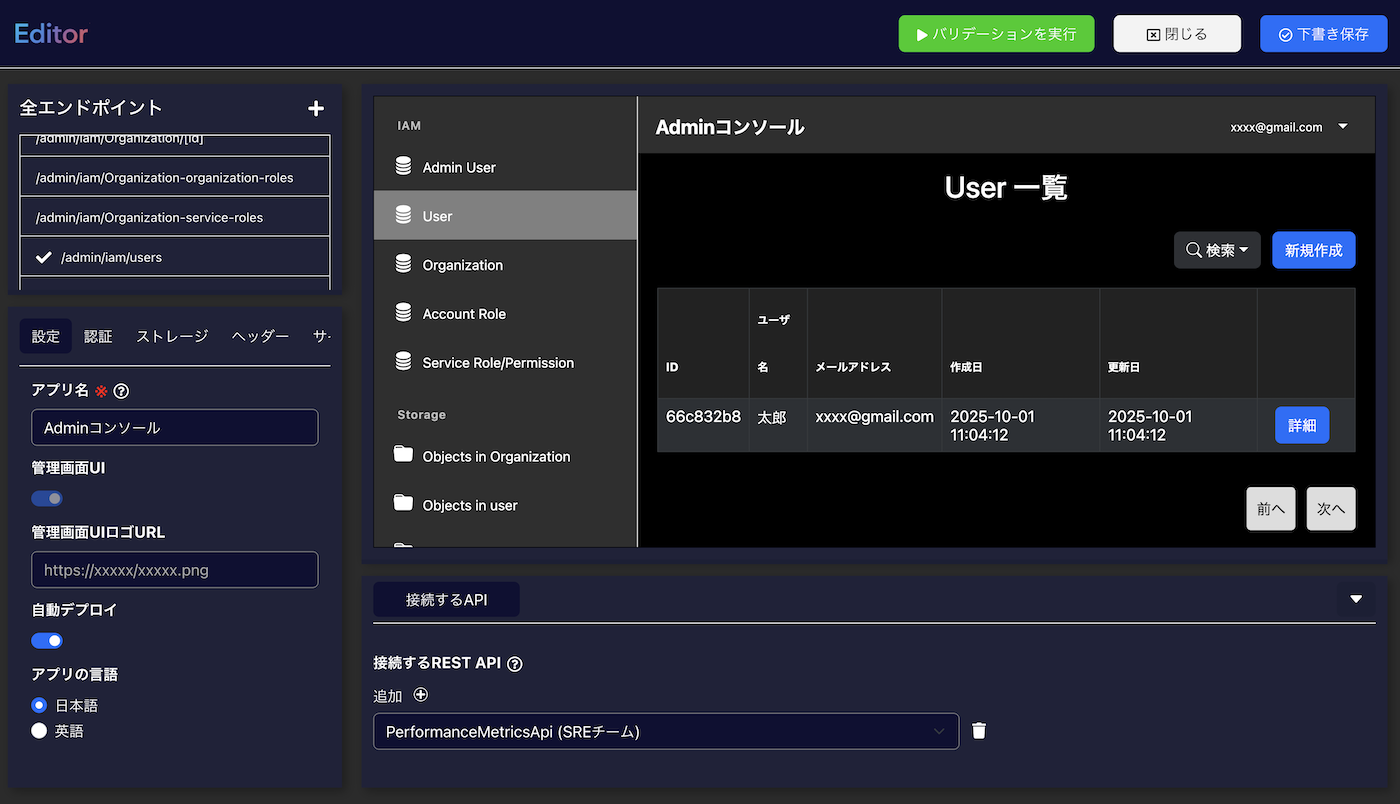Click the circled plus icon next to 追加
The width and height of the screenshot is (1400, 804).
click(421, 695)
